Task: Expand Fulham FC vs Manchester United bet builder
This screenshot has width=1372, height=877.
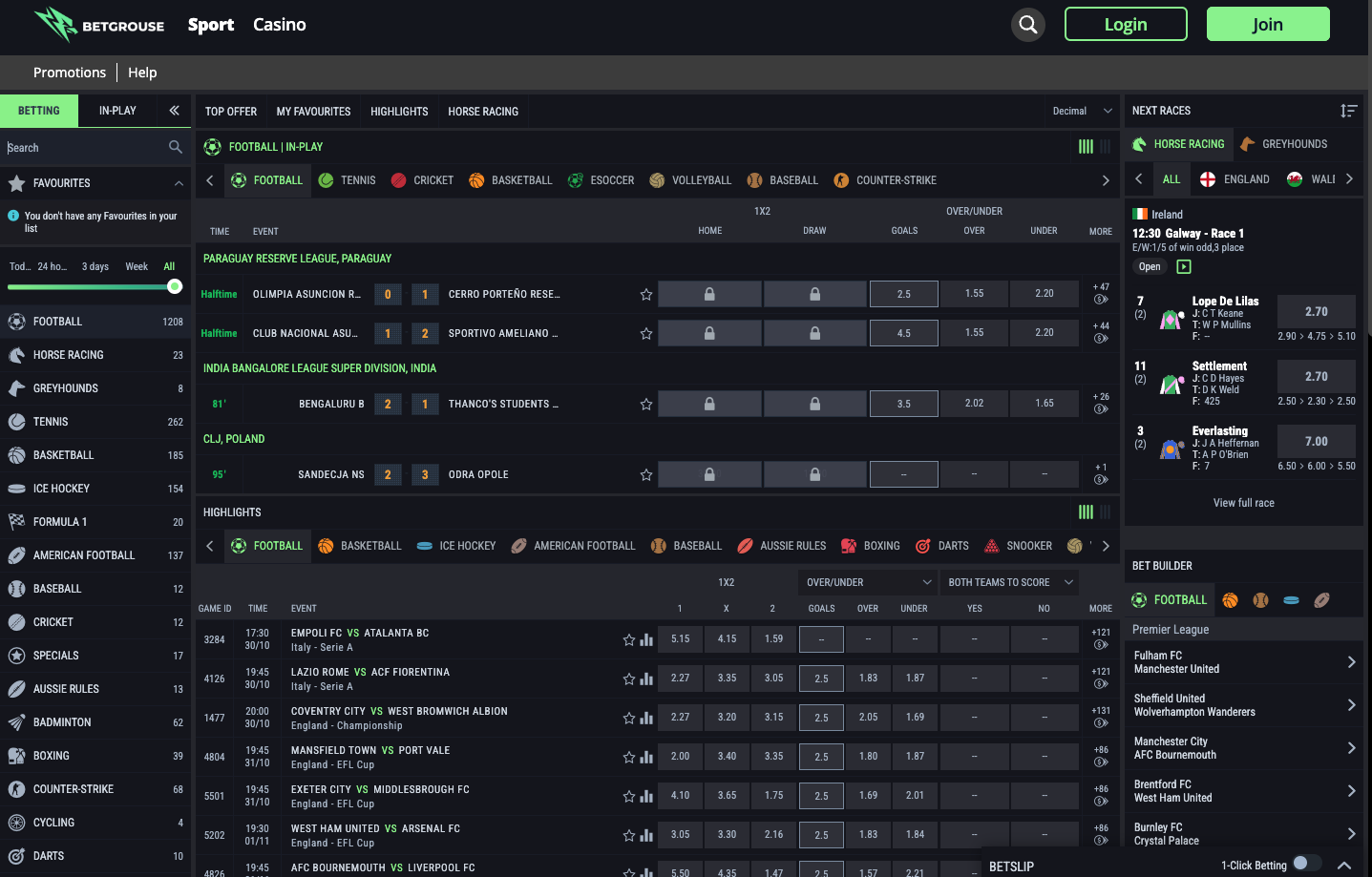Action: [x=1351, y=662]
